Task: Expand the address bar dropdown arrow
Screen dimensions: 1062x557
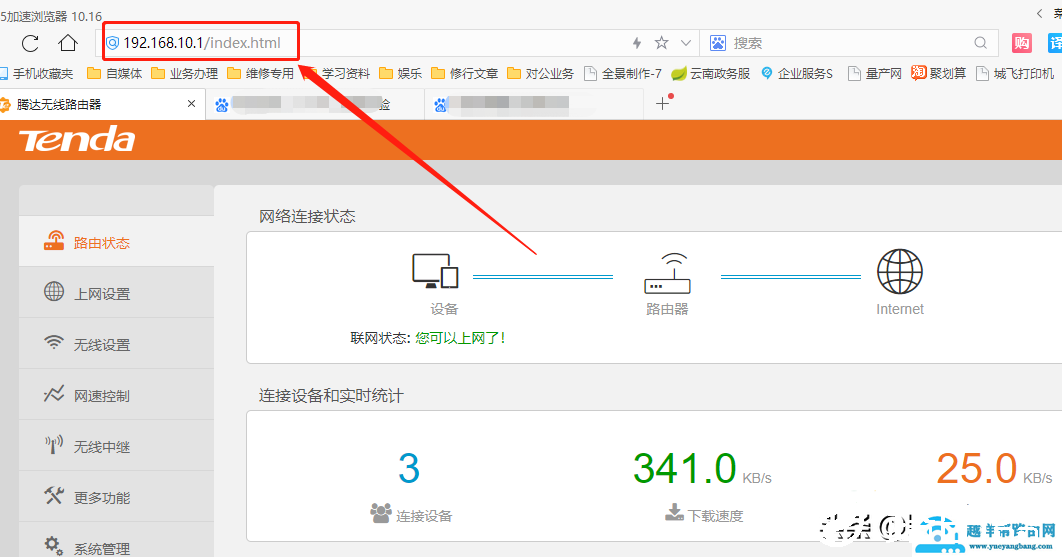Action: click(686, 43)
